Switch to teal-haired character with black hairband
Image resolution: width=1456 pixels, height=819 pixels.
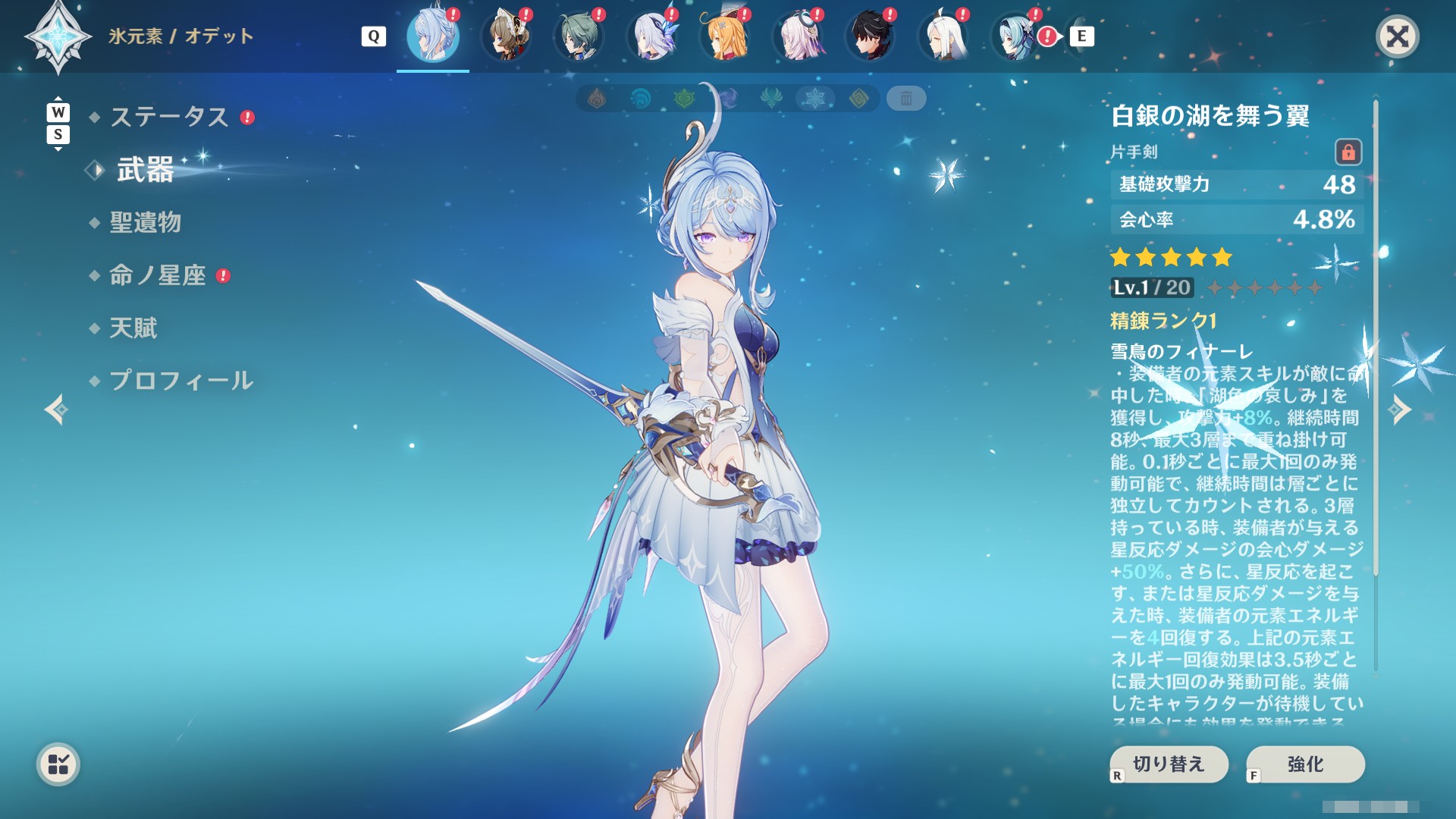[1015, 36]
